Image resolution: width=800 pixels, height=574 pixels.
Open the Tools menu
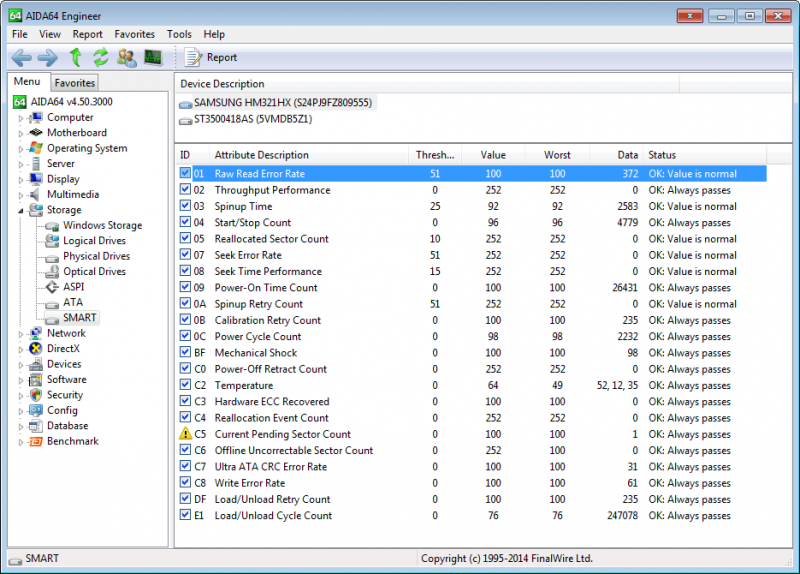[x=179, y=34]
